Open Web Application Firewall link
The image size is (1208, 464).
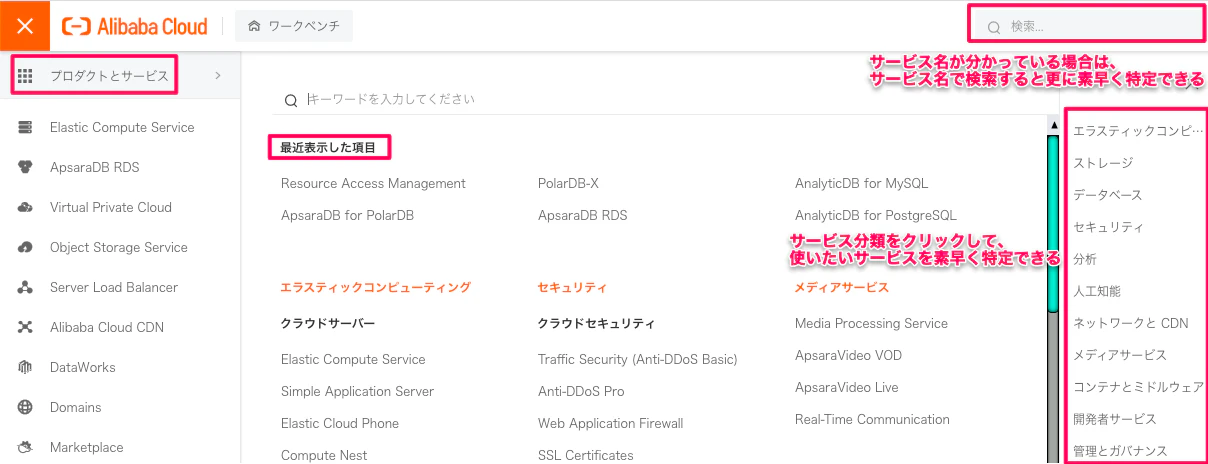click(x=610, y=424)
